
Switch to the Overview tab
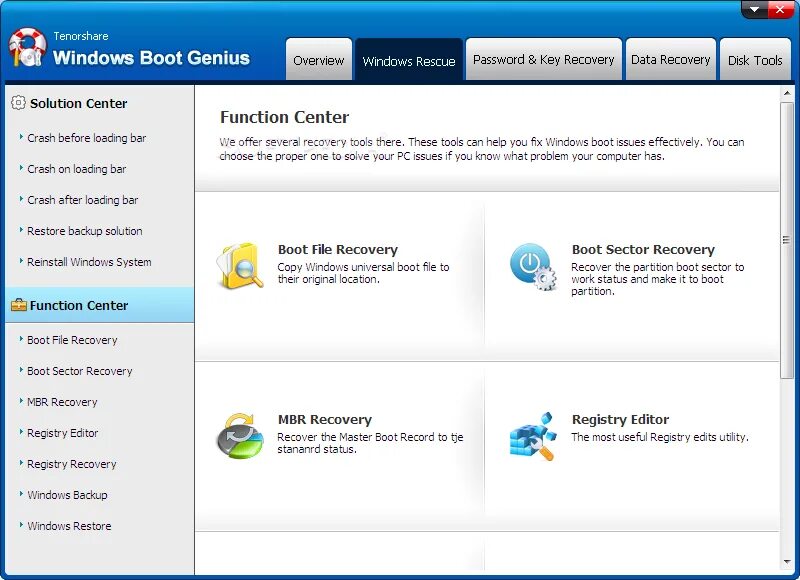pos(319,60)
